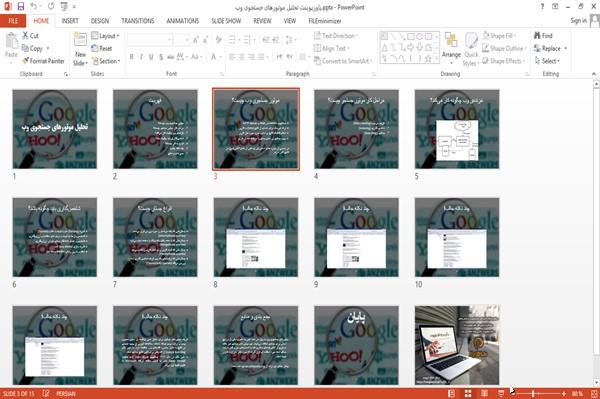Expand the Select dropdown in Editing
Screen dimensions: 600x399
point(547,61)
